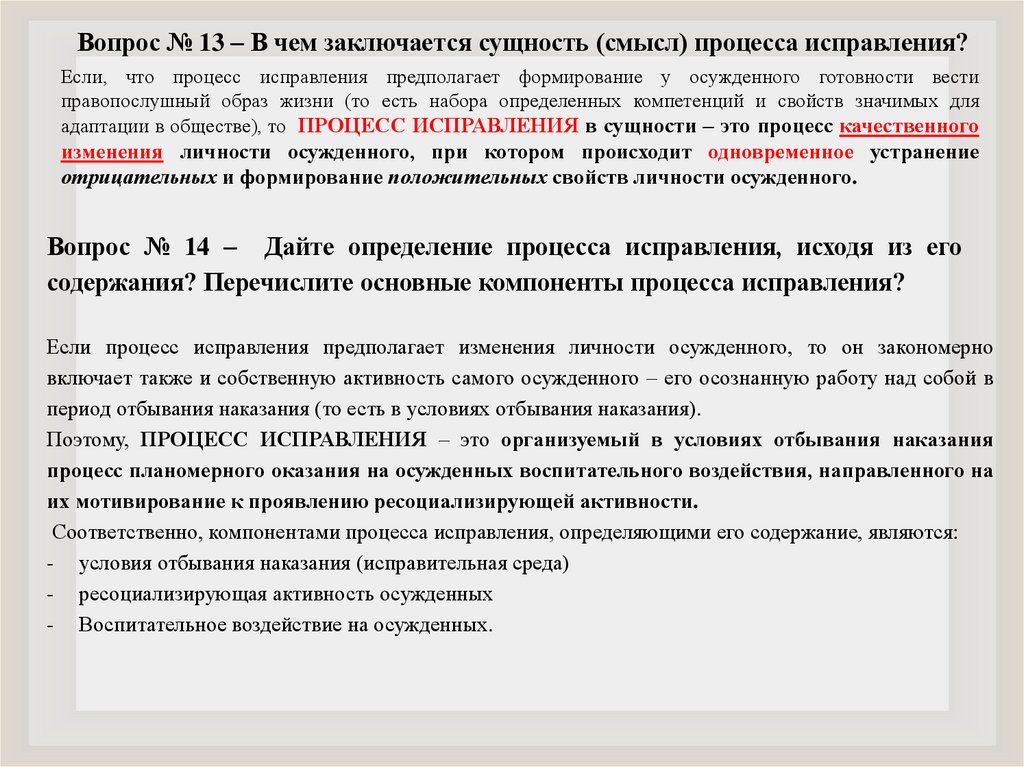Screen dimensions: 1024x767
Task: Click the line starting "Соответственно, компонентами процесса"
Action: coord(505,532)
